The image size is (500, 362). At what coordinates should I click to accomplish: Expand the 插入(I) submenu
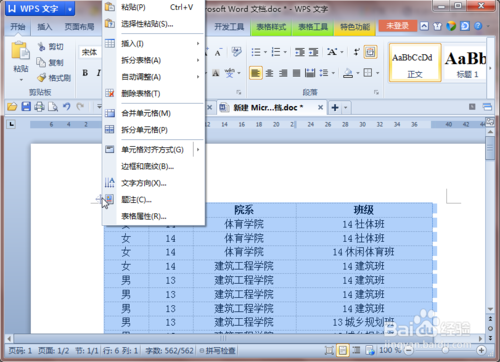pyautogui.click(x=198, y=43)
